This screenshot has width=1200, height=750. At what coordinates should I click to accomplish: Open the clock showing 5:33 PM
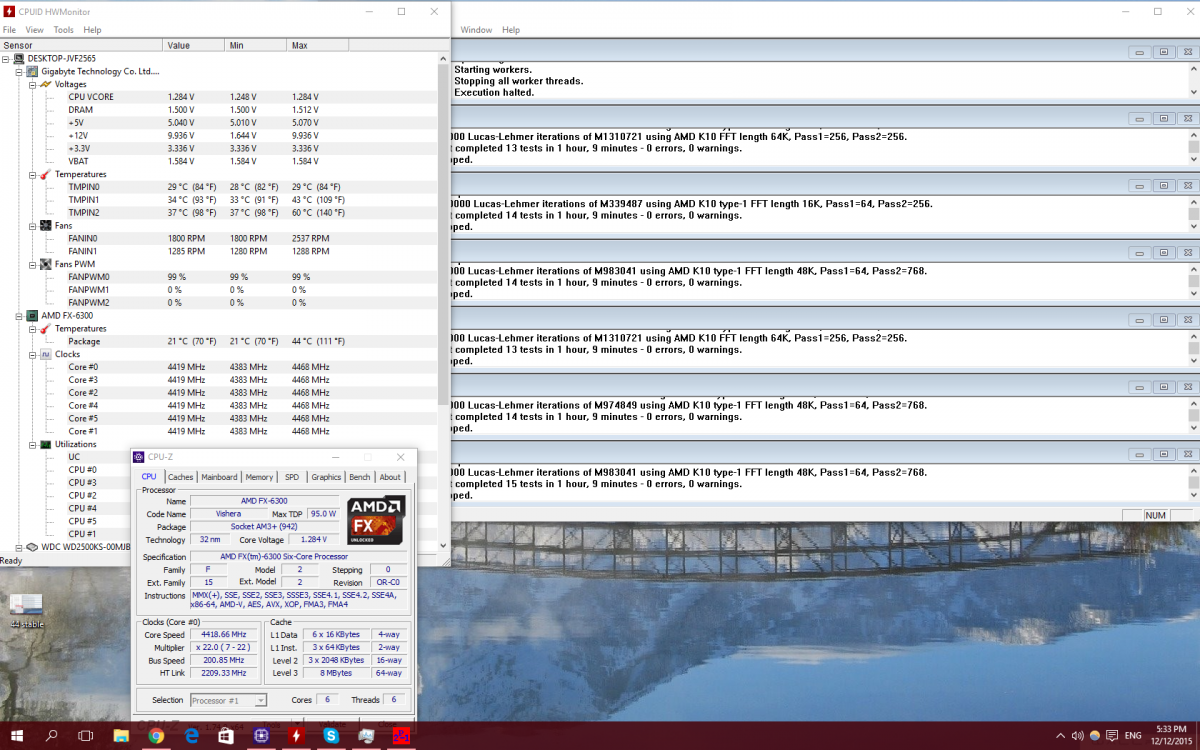(x=1170, y=736)
